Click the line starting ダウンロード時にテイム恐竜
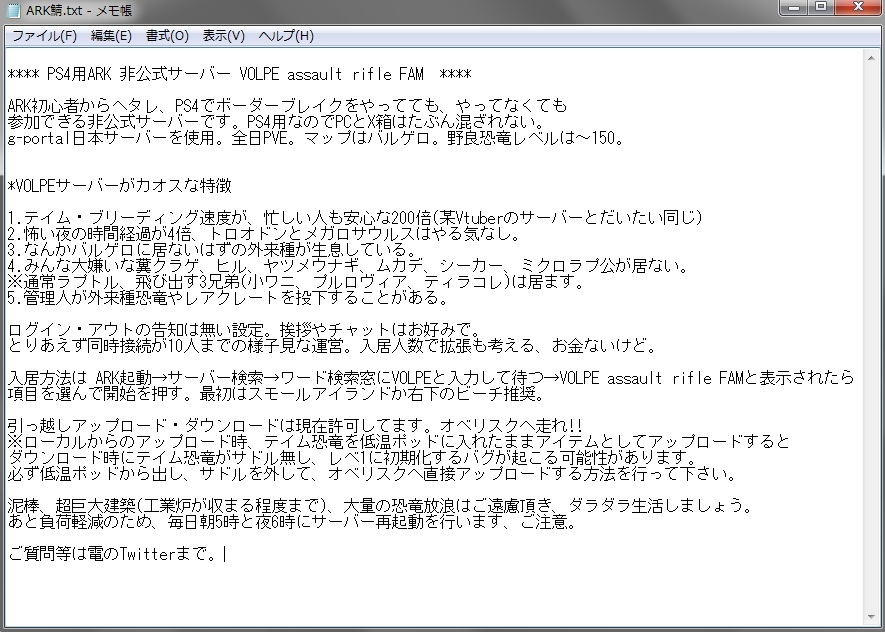 pos(353,457)
